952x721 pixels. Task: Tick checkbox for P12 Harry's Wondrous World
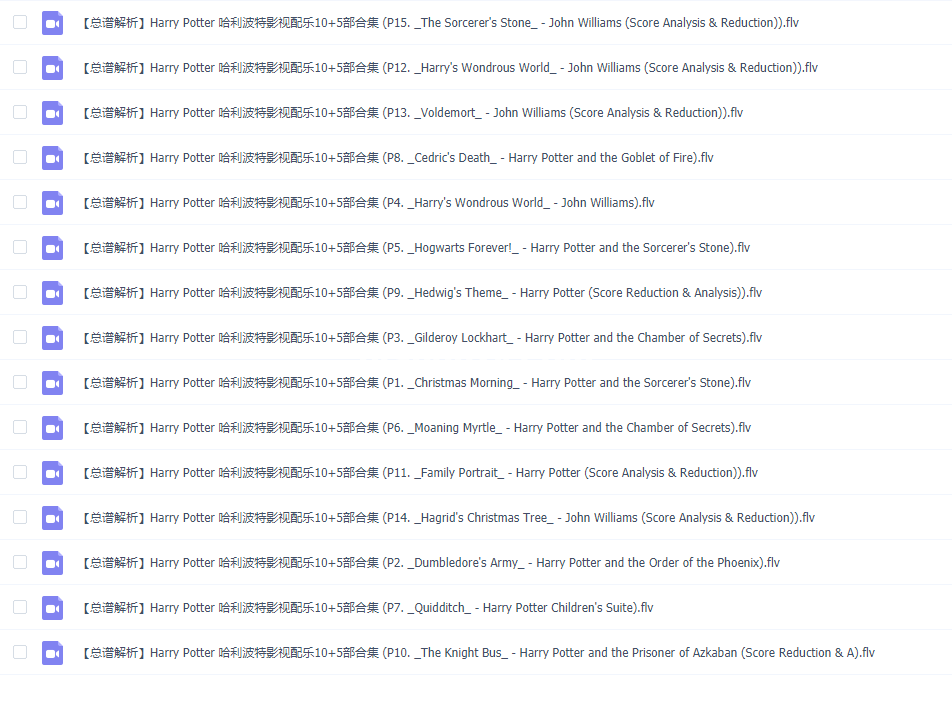click(20, 67)
